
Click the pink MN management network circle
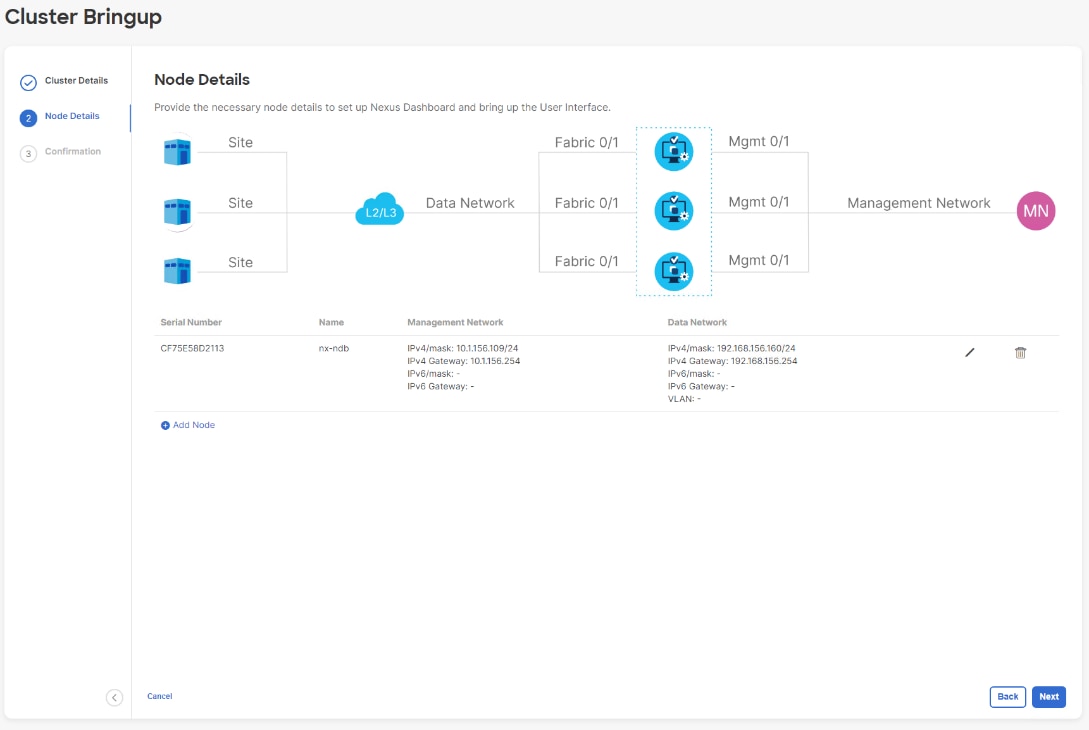(1035, 211)
